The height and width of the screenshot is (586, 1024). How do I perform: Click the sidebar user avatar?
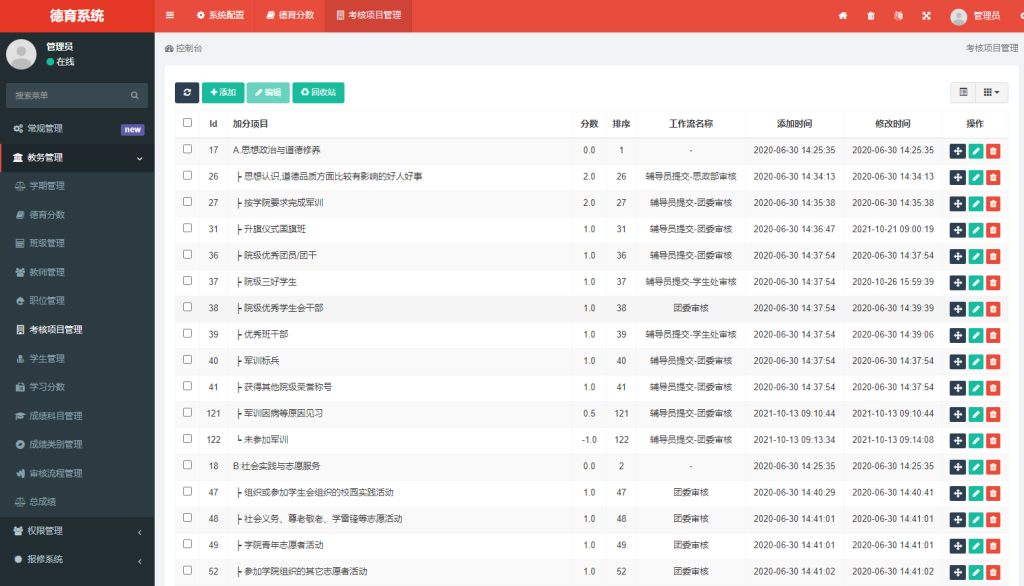coord(22,54)
